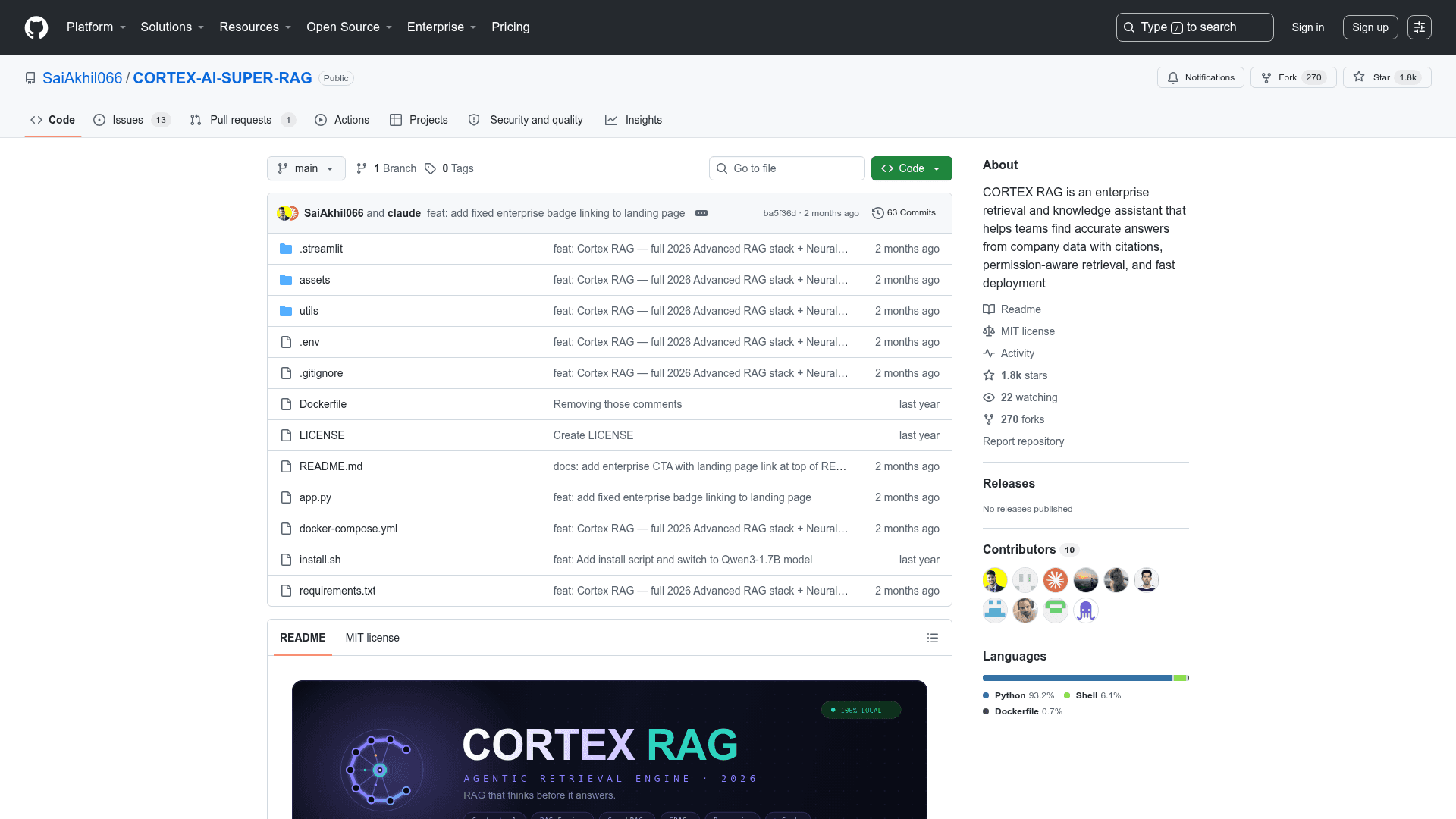Screen dimensions: 1456x819
Task: Click the Python language bar segment
Action: [1078, 678]
